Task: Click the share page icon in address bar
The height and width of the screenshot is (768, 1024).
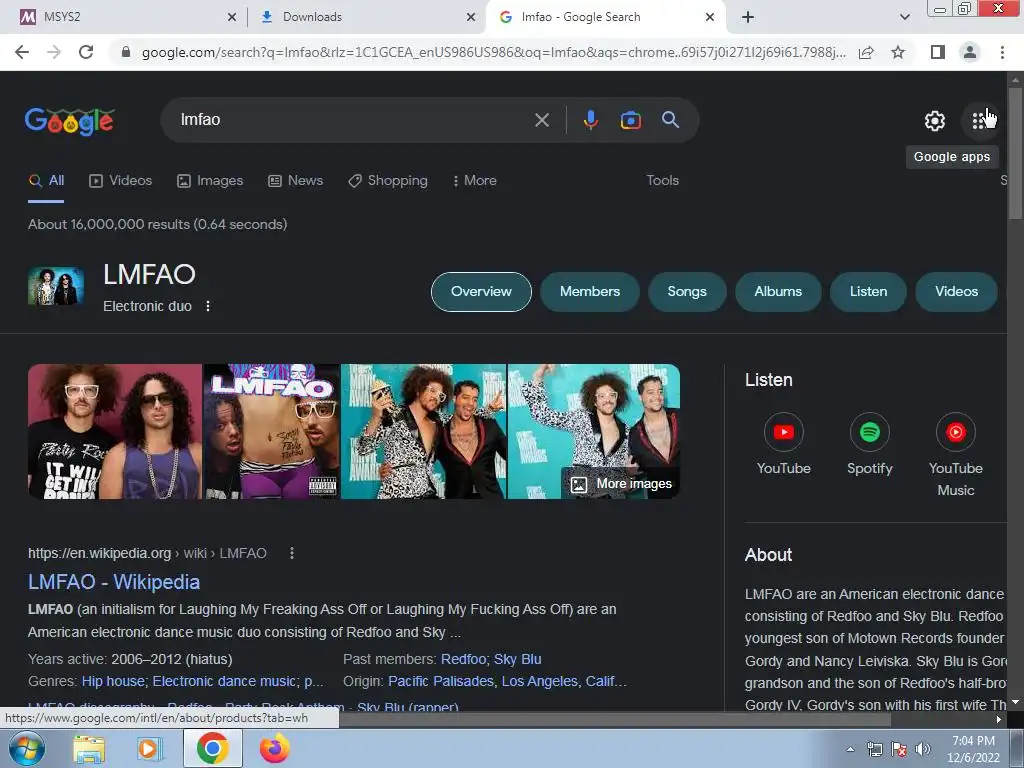Action: click(x=866, y=52)
